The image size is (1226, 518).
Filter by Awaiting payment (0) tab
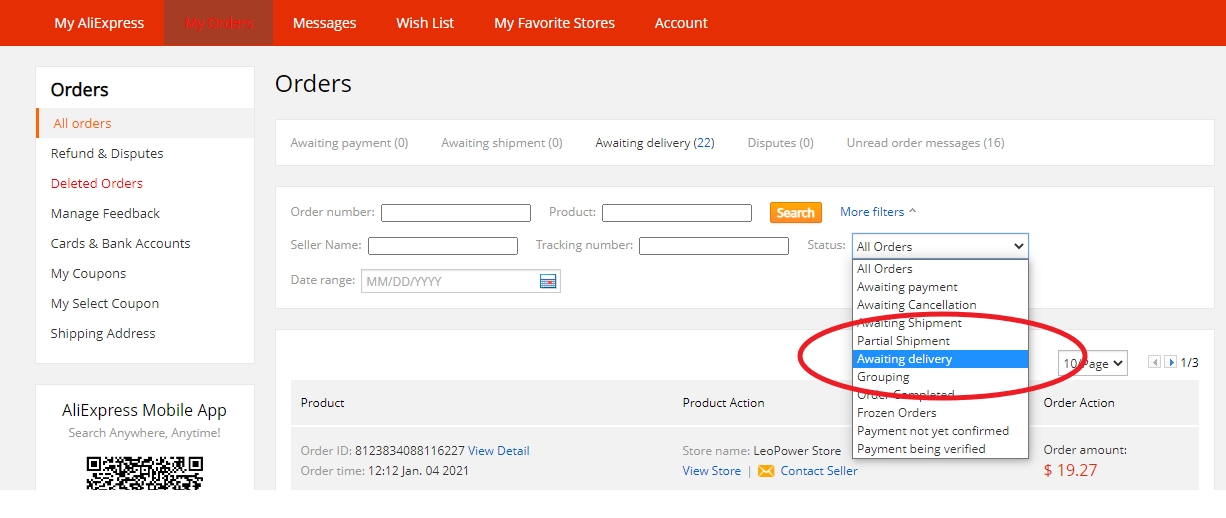[x=349, y=143]
